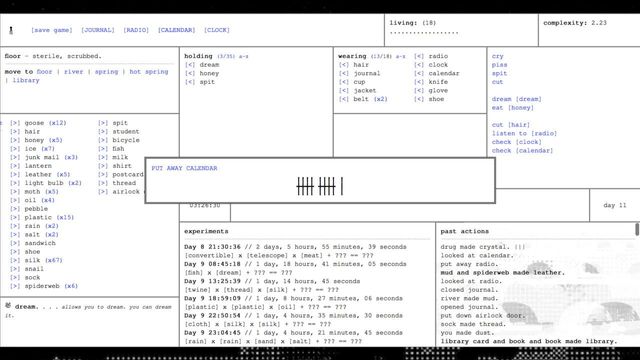This screenshot has height=360, width=640.
Task: Click cut [hair] action
Action: click(511, 125)
